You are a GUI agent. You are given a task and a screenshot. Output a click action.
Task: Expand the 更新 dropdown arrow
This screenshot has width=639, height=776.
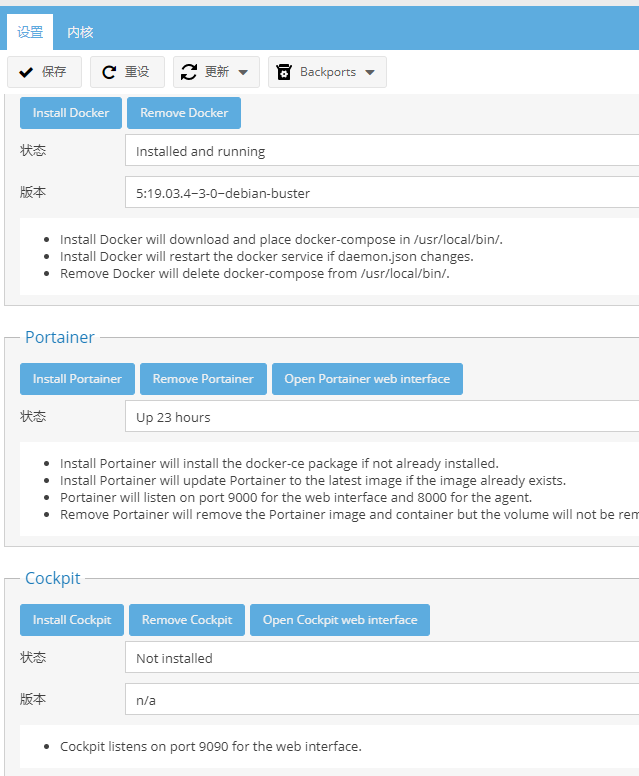tap(243, 72)
